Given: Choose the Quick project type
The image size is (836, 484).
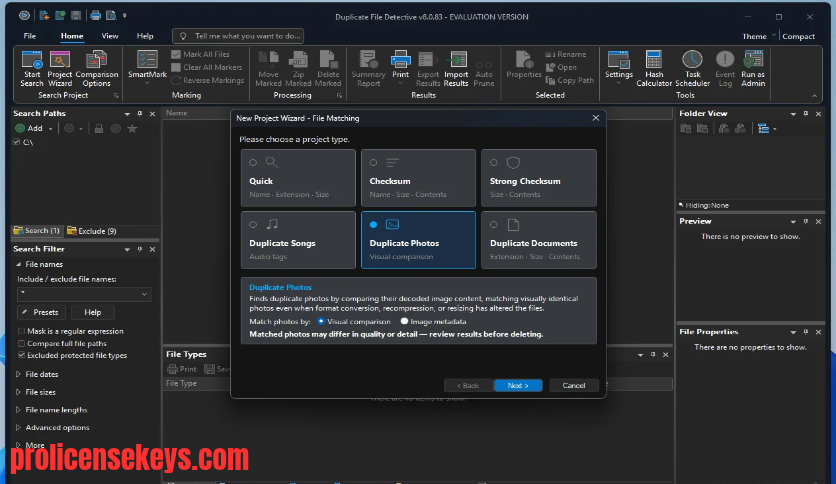Looking at the screenshot, I should click(298, 178).
